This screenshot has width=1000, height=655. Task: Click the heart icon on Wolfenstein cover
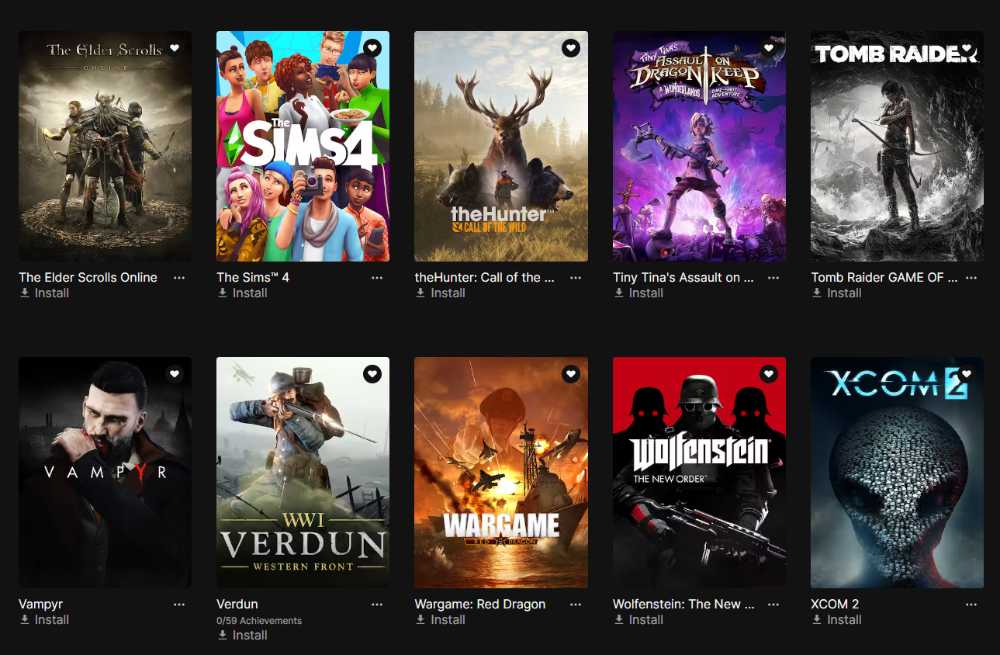click(x=768, y=374)
